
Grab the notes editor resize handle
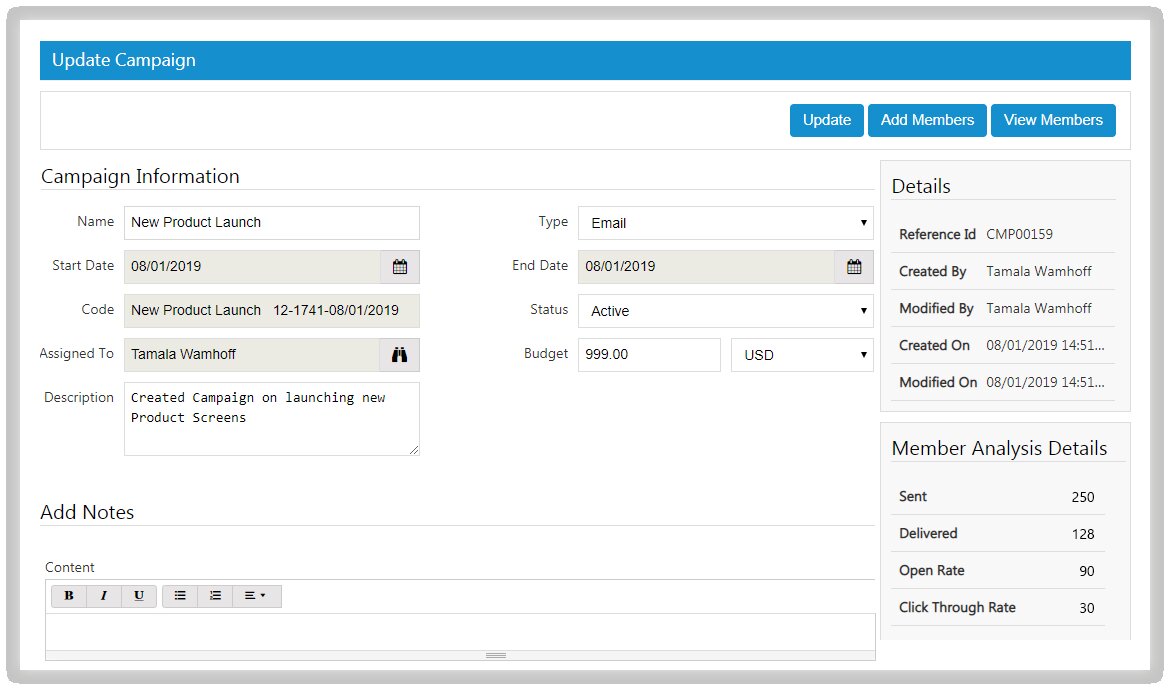pyautogui.click(x=495, y=656)
